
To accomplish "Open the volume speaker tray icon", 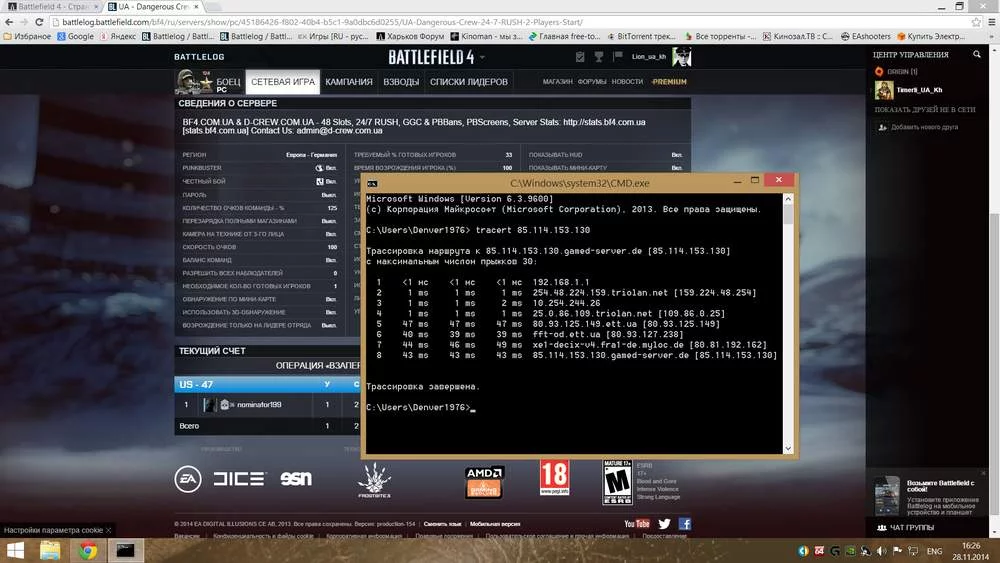I will [881, 550].
